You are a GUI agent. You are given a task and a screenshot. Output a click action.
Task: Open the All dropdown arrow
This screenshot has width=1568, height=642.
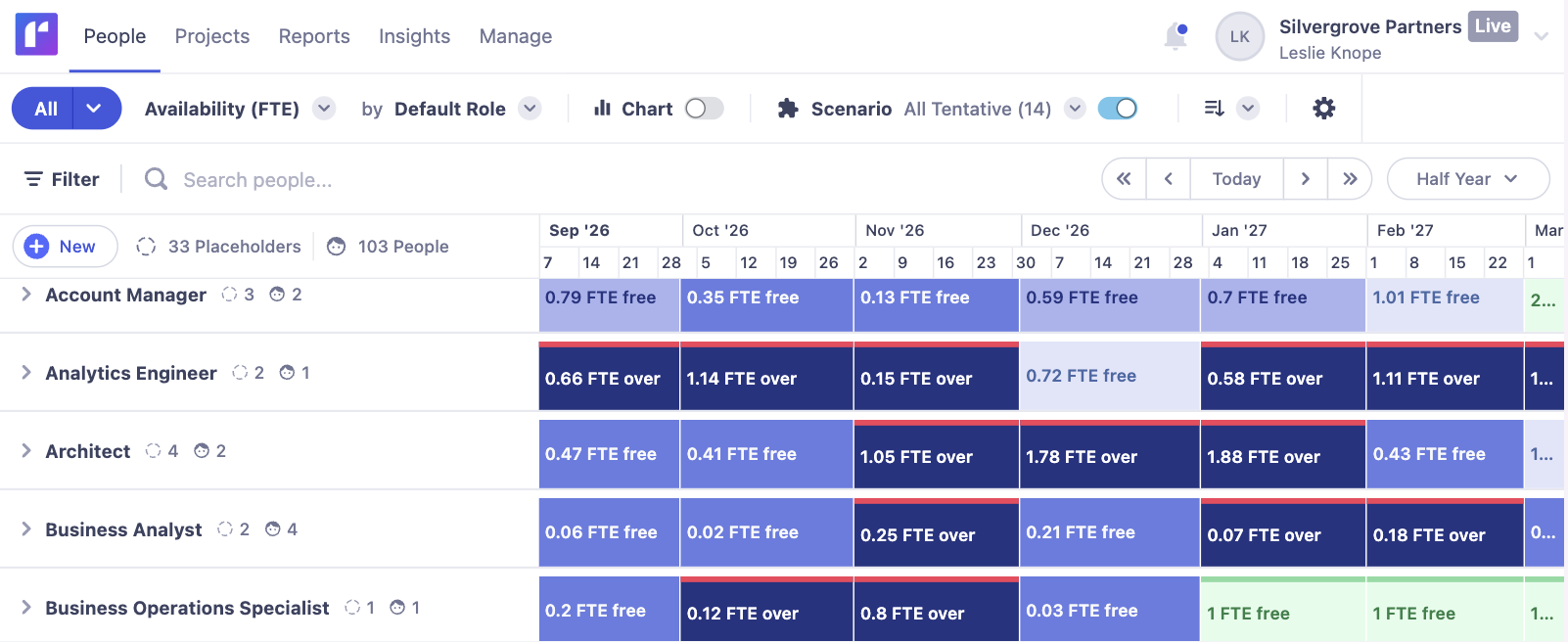tap(94, 109)
